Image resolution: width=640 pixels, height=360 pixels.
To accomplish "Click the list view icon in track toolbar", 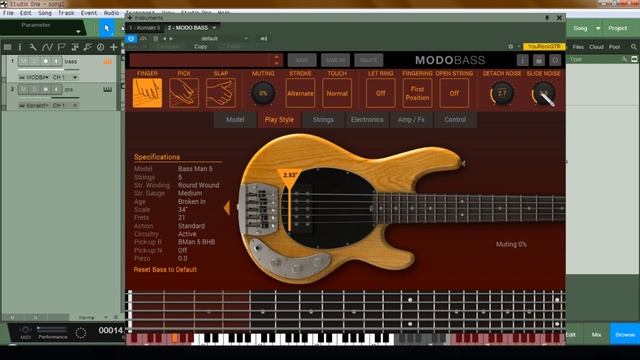I will point(7,47).
